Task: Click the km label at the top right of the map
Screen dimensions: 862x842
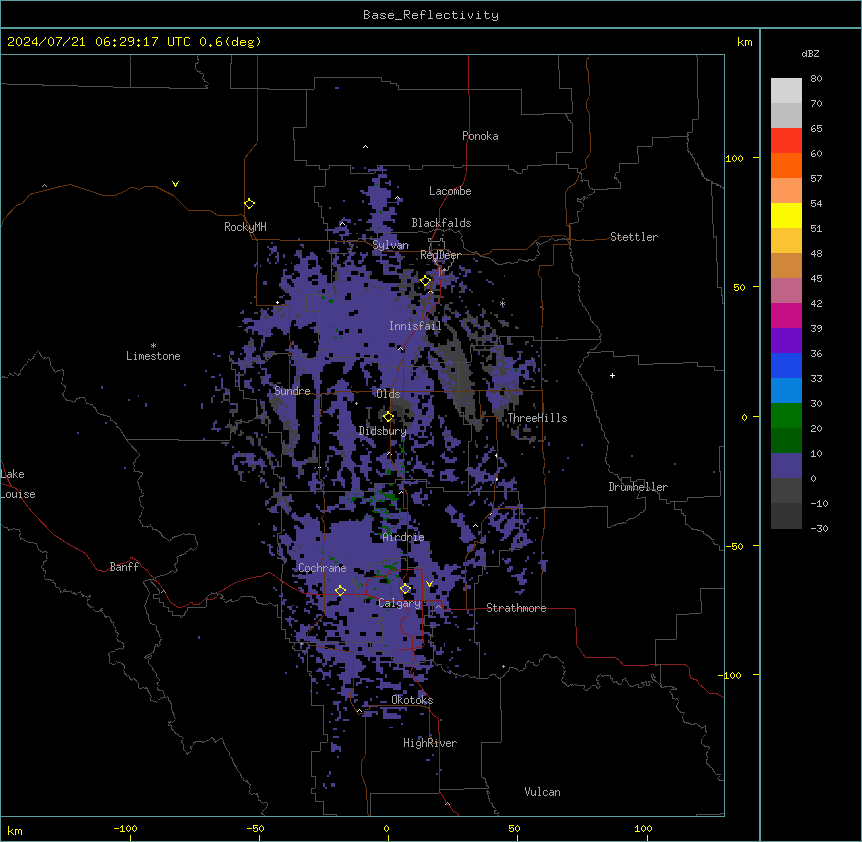Action: [x=745, y=42]
